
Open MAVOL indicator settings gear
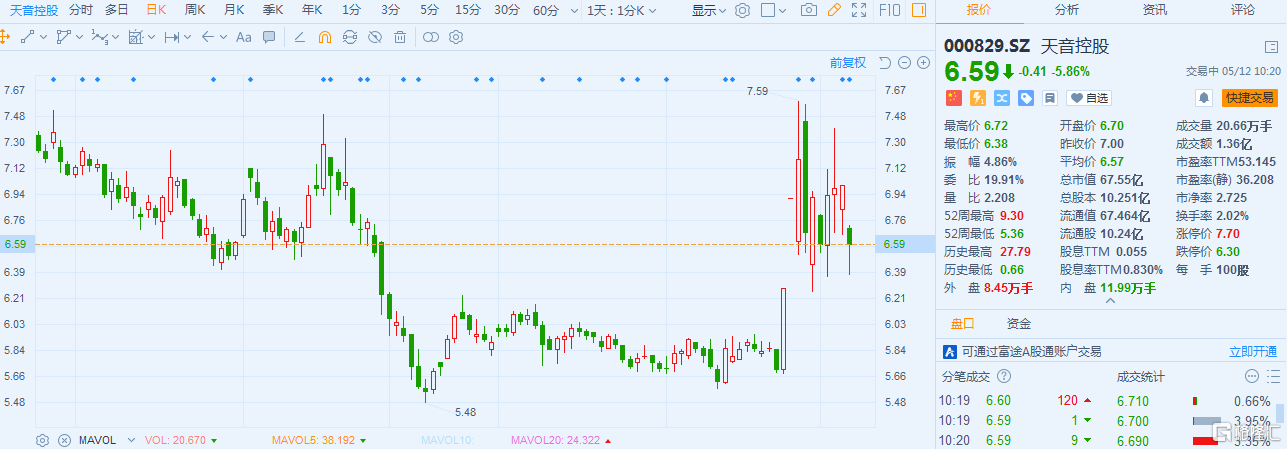[43, 440]
